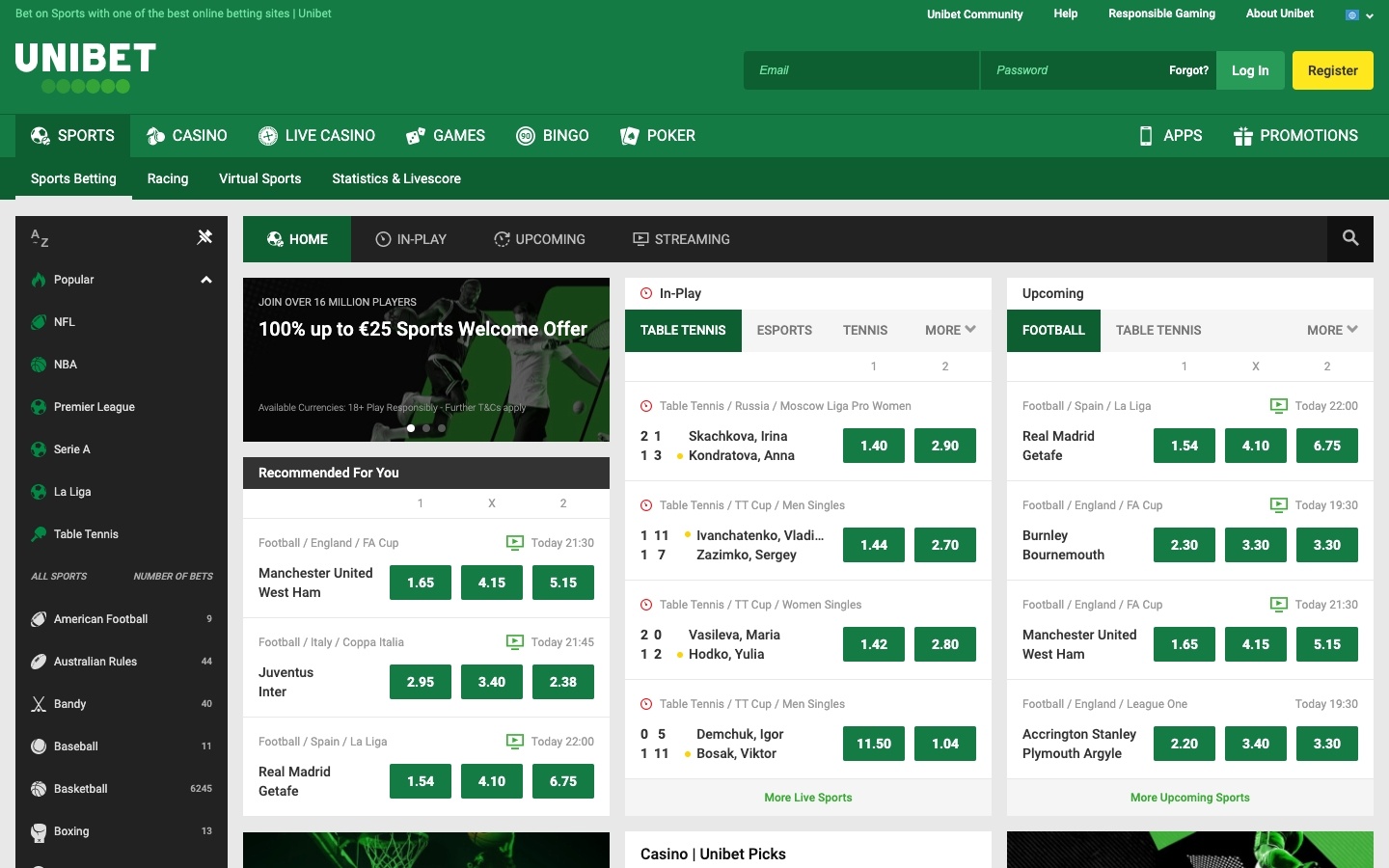The image size is (1389, 868).
Task: Select the first banner carousel dot
Action: [x=411, y=428]
